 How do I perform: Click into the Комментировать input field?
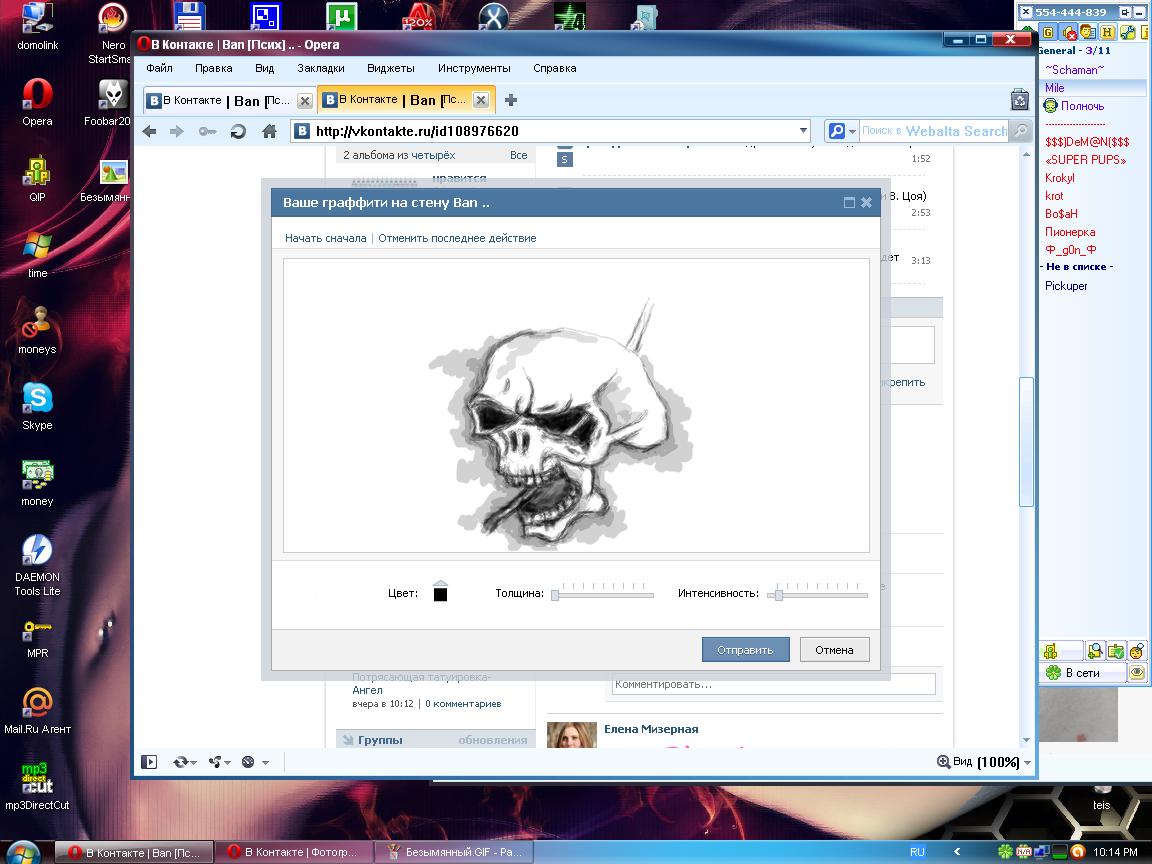tap(773, 685)
